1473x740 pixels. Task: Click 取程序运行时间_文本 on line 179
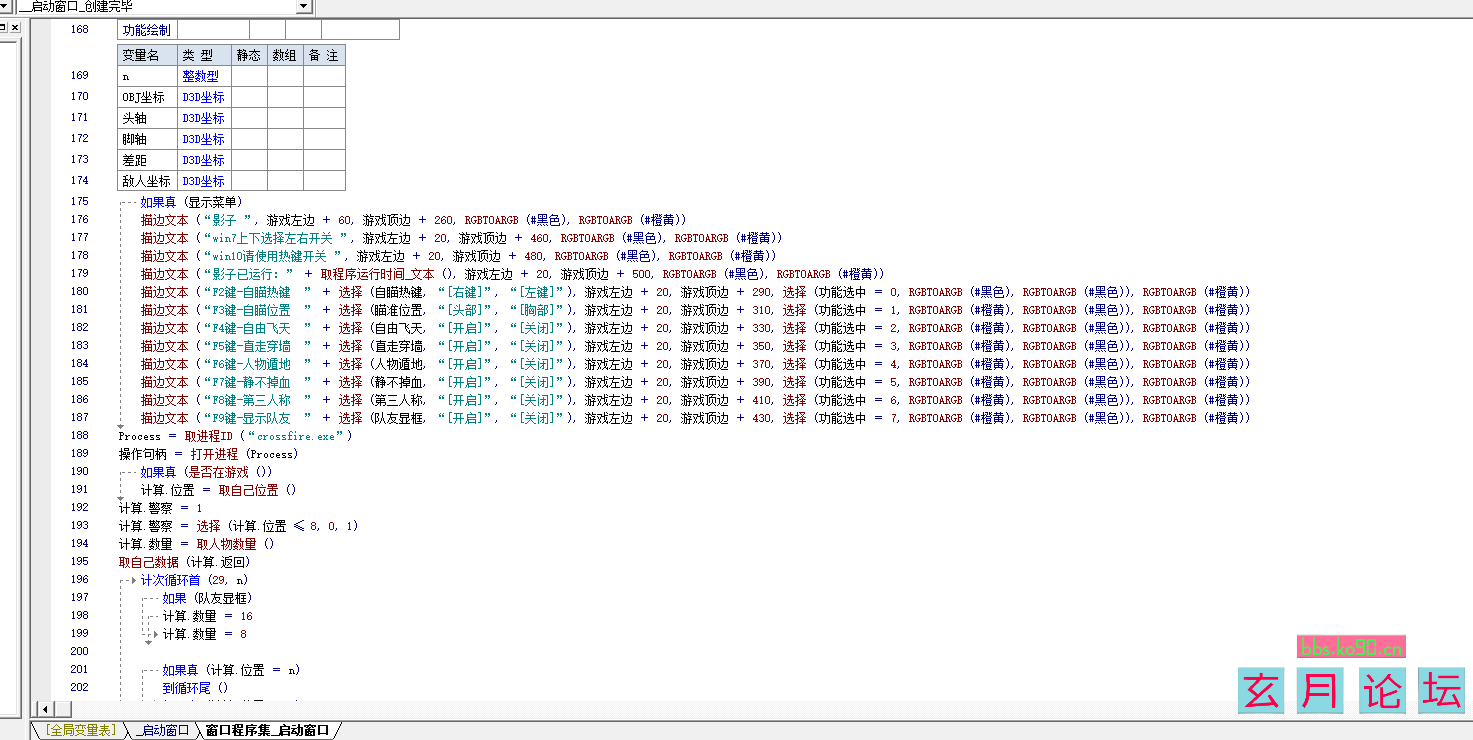click(x=377, y=274)
